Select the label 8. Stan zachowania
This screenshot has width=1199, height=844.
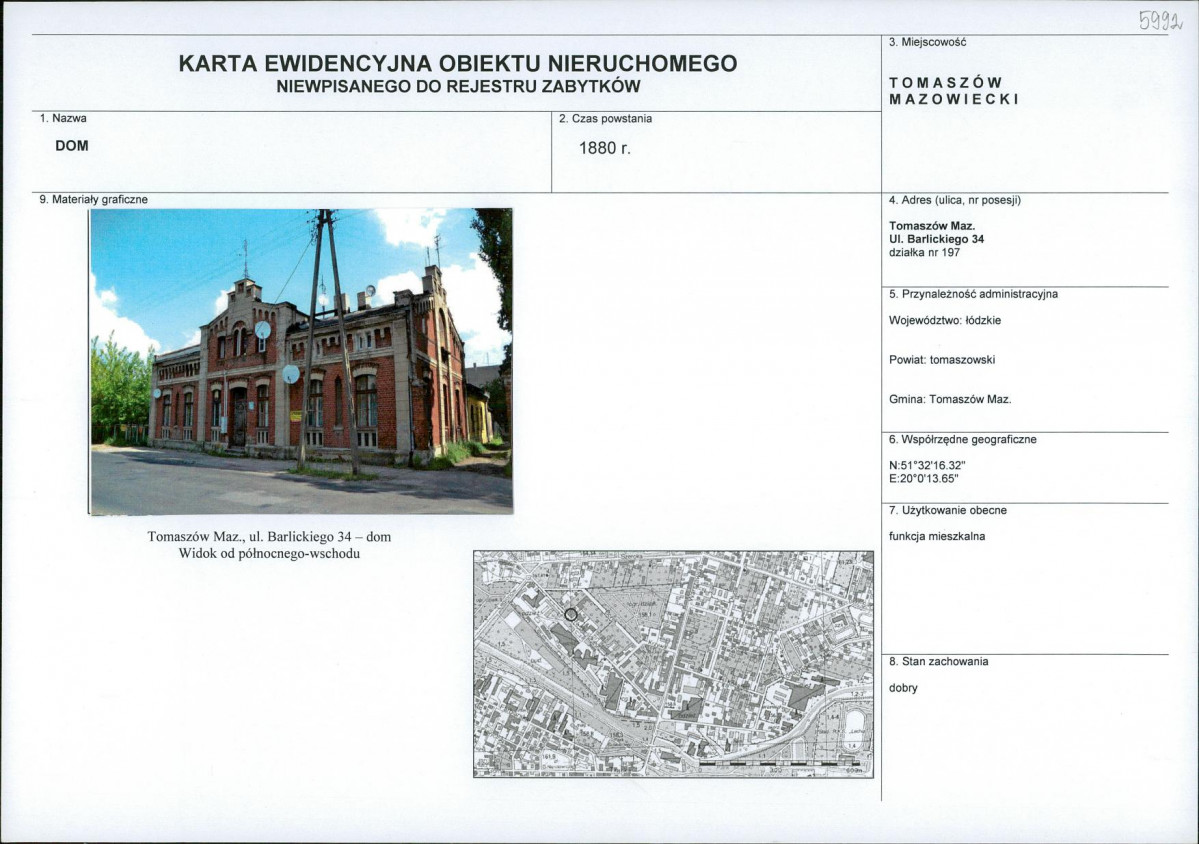click(939, 661)
